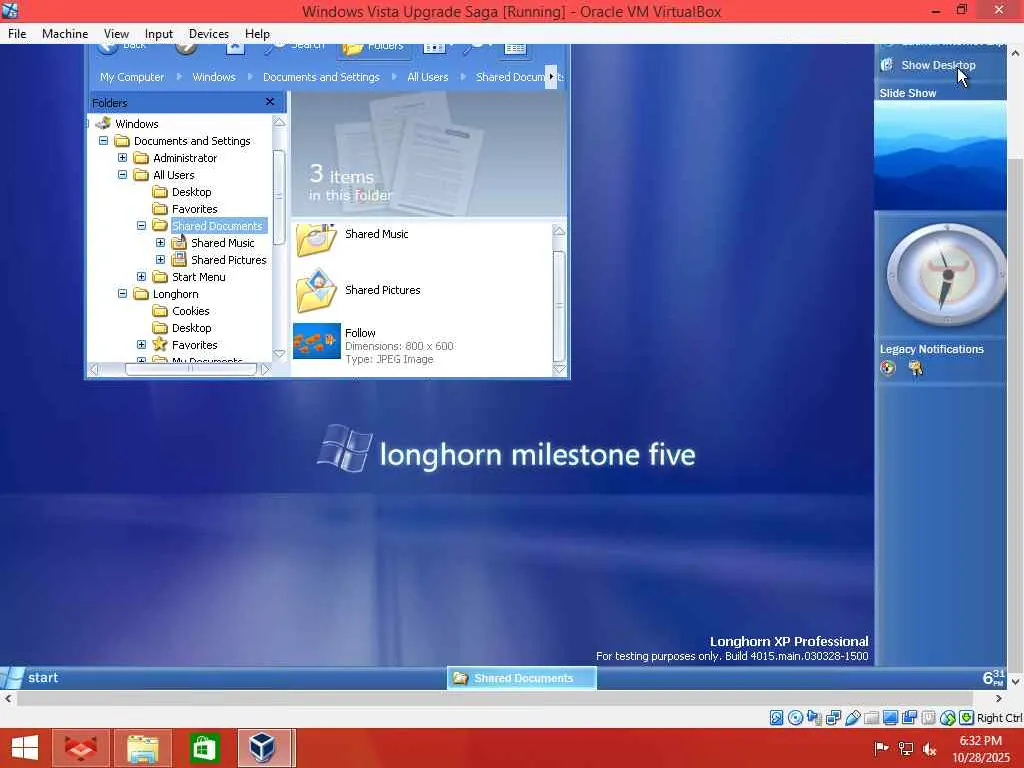Expand the Shared Music tree node
The height and width of the screenshot is (768, 1024).
[160, 242]
